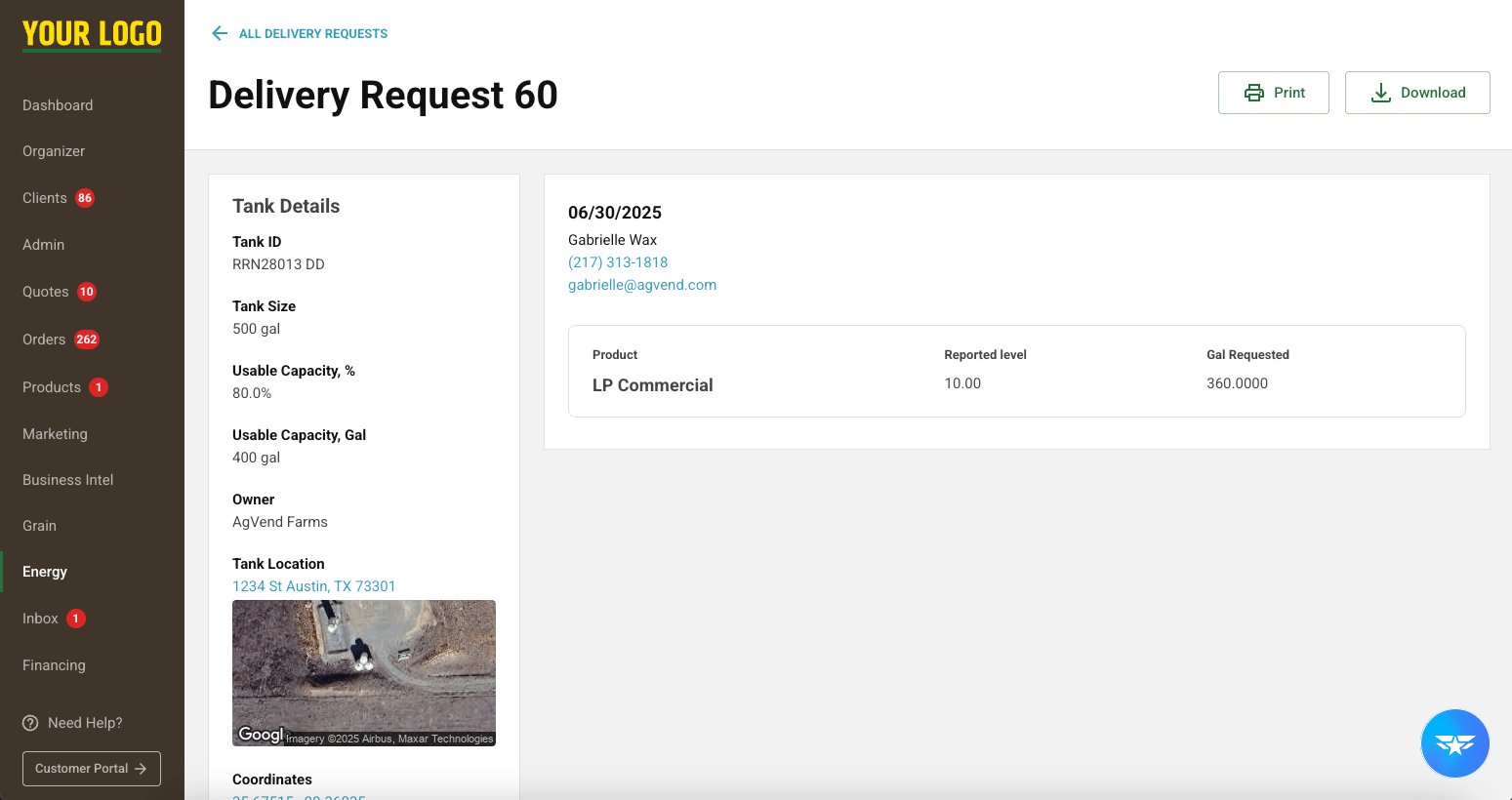Open the Products section
Viewport: 1512px width, 800px height.
pyautogui.click(x=52, y=387)
